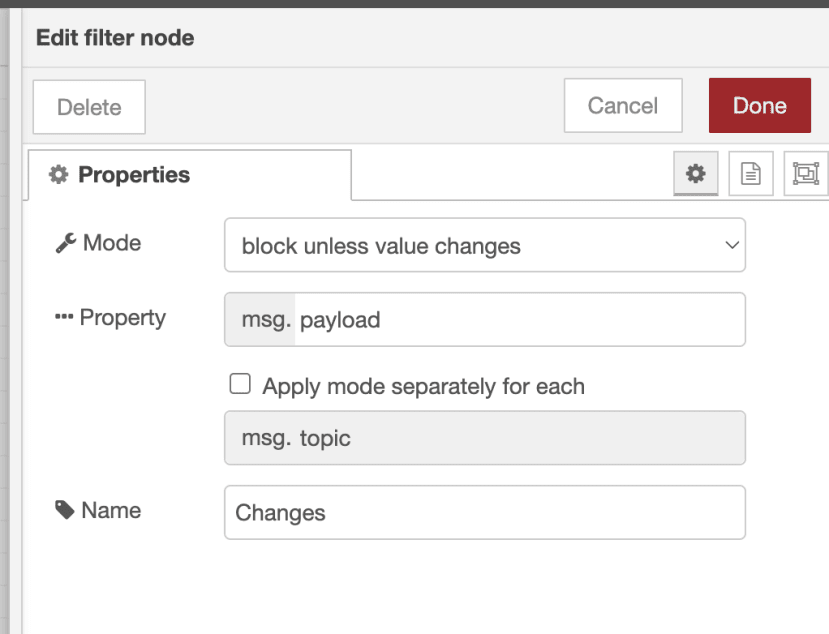The height and width of the screenshot is (634, 829).
Task: Focus the Name field containing Changes
Action: pyautogui.click(x=484, y=513)
